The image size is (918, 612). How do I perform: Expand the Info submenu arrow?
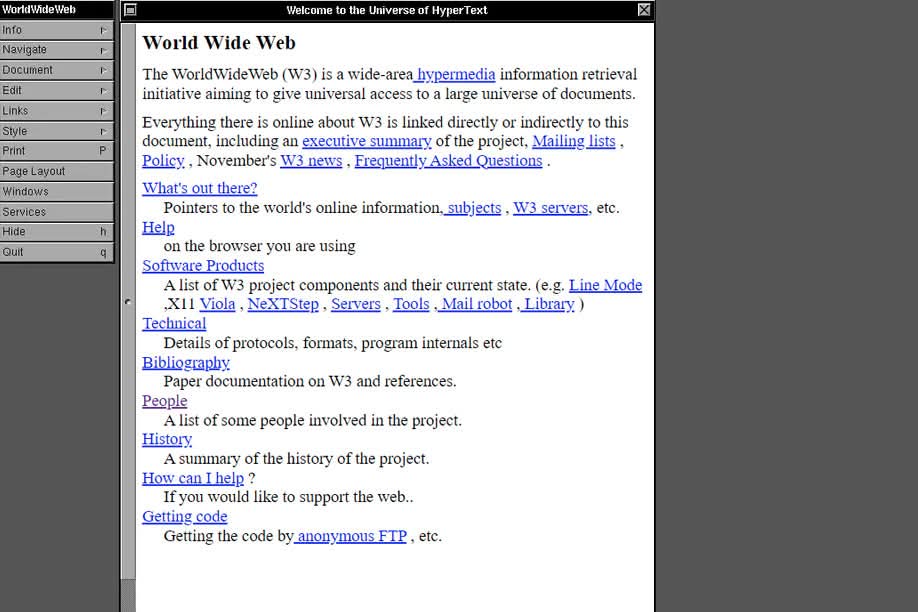click(x=103, y=30)
